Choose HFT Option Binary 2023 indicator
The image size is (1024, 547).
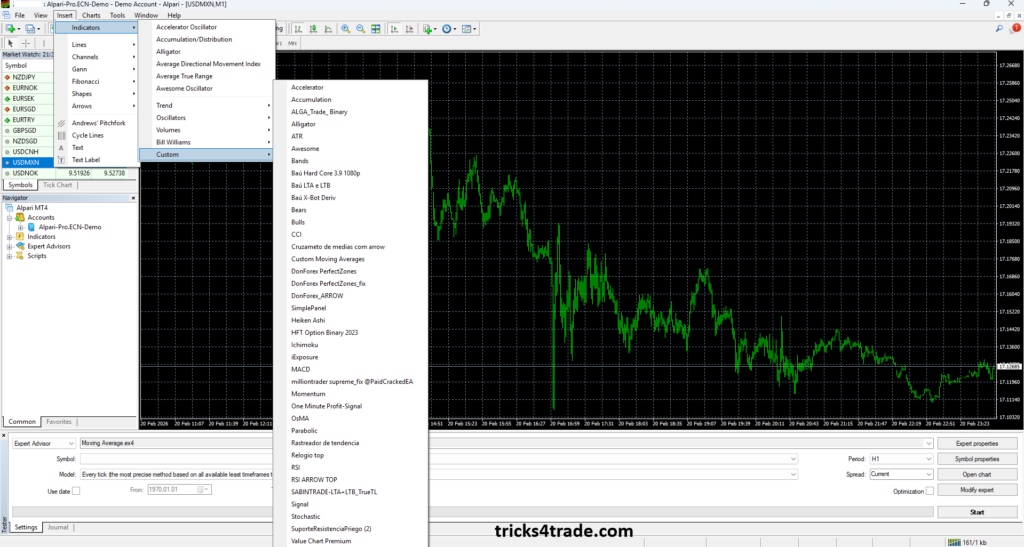(325, 333)
